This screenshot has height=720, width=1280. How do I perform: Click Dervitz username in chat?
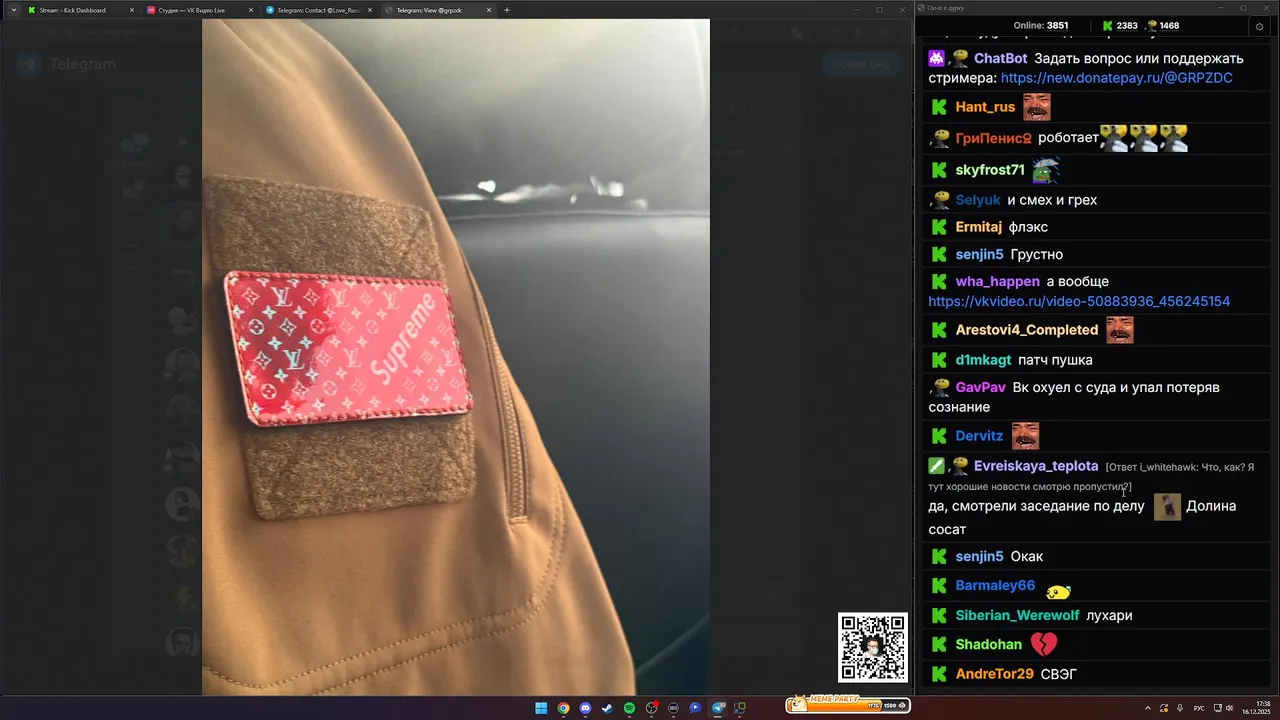(979, 436)
